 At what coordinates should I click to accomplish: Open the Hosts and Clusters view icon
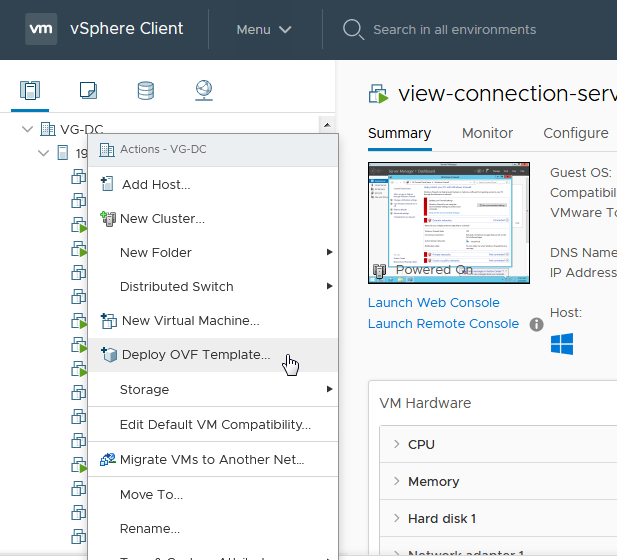pyautogui.click(x=30, y=91)
